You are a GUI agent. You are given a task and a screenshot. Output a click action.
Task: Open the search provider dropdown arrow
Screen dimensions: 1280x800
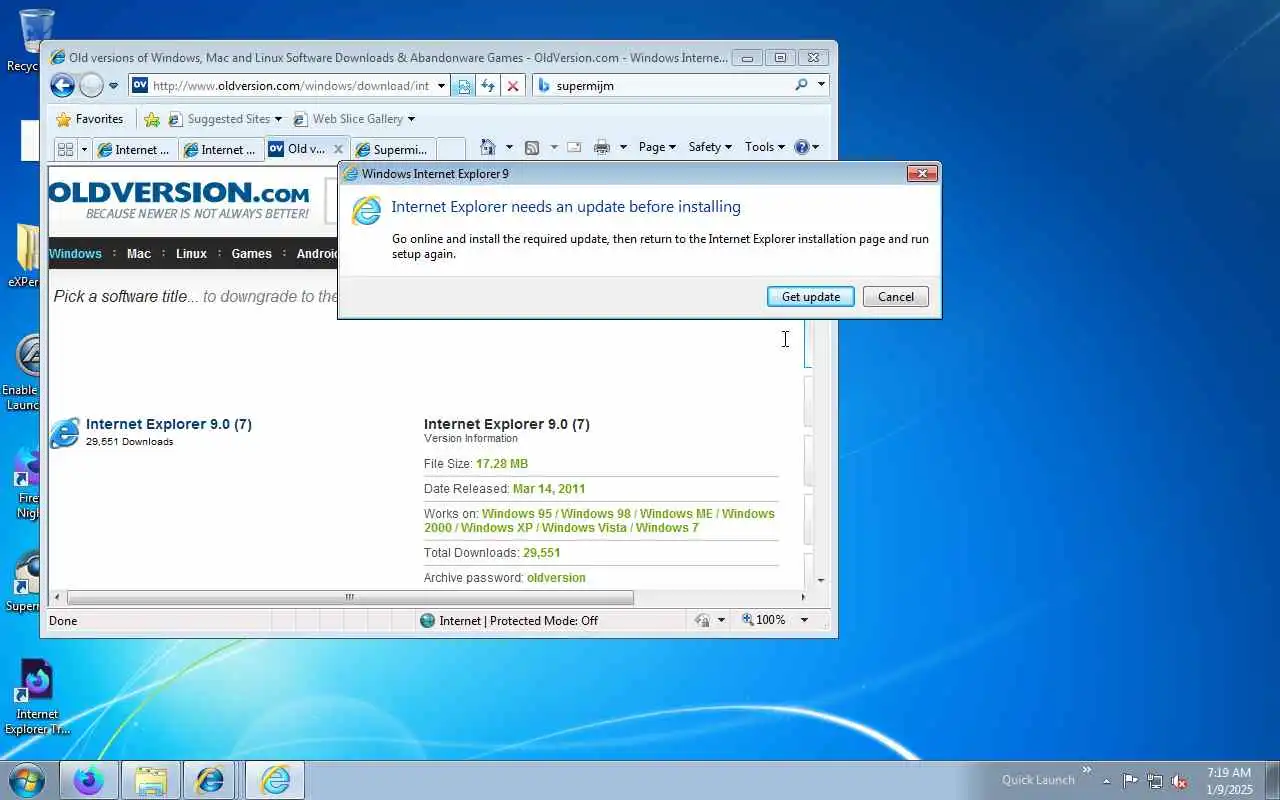(x=821, y=85)
